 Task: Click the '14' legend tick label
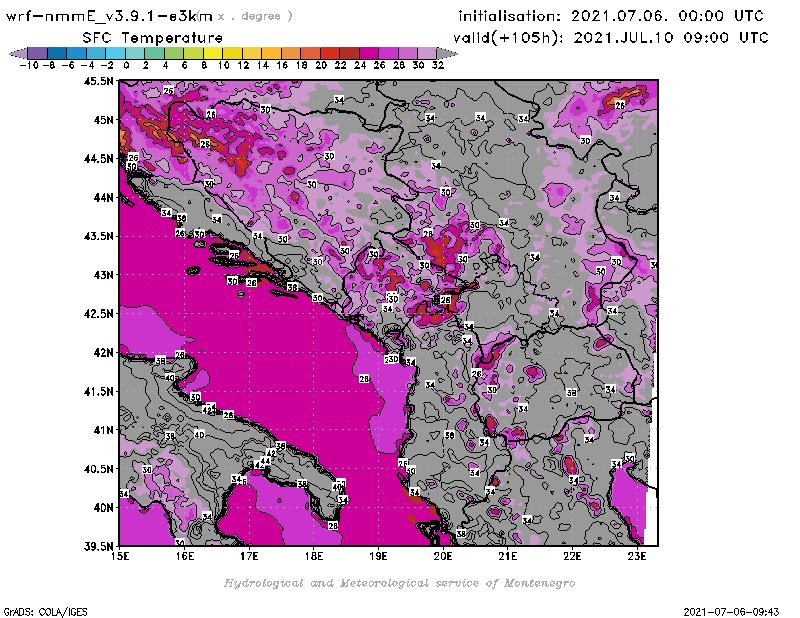coord(262,65)
